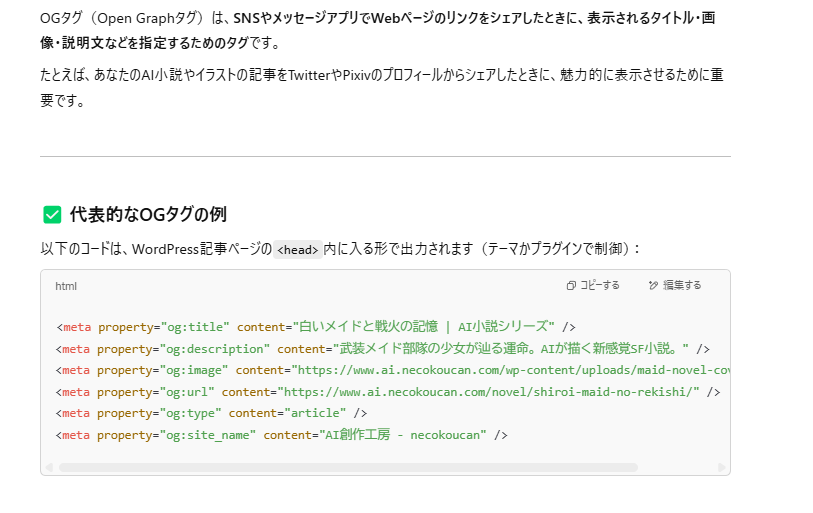Click the horizontal scrollbar thumb under the code
813x513 pixels.
point(348,467)
